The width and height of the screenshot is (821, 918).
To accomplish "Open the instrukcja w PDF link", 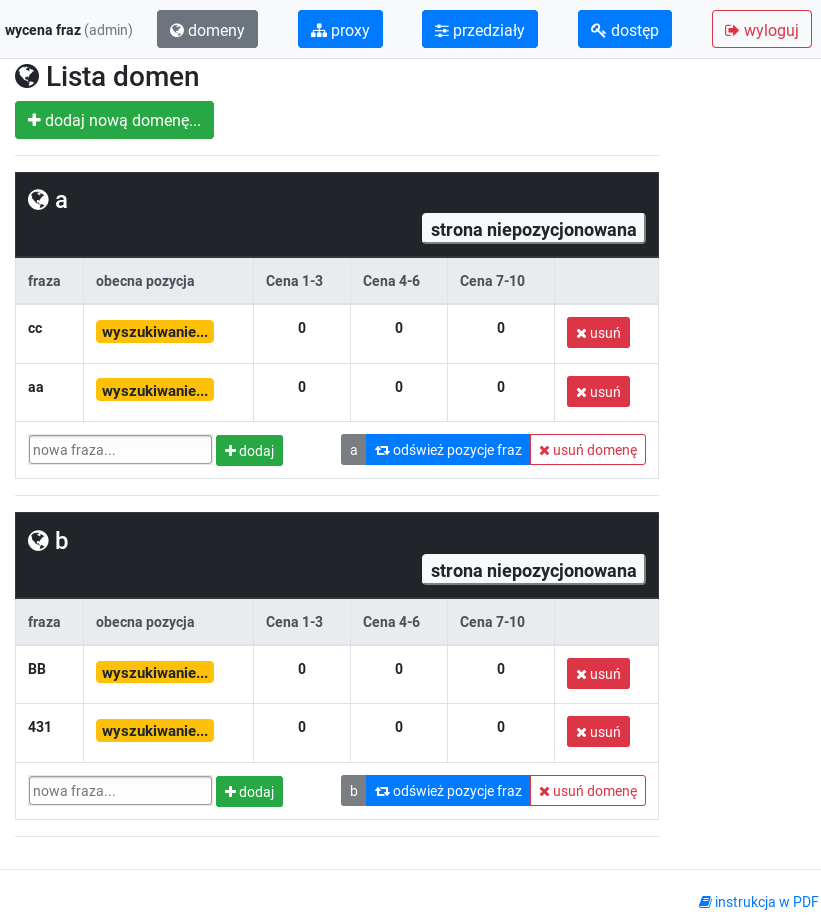I will (758, 902).
